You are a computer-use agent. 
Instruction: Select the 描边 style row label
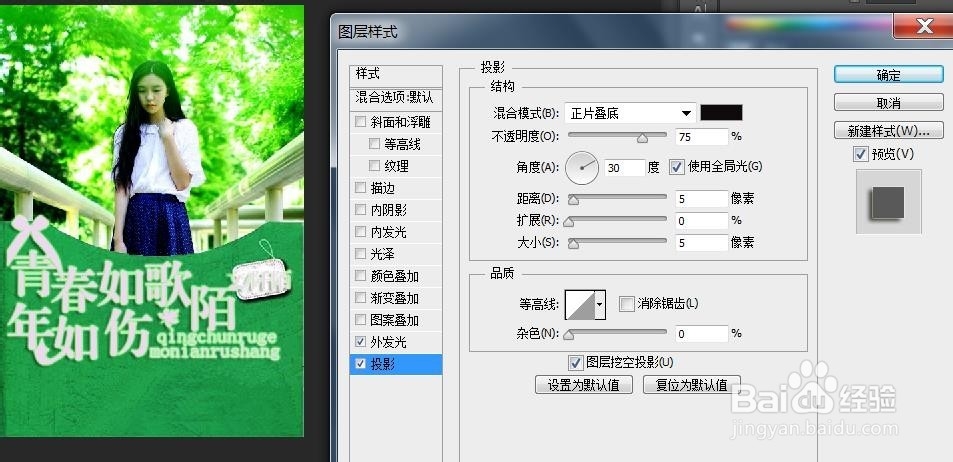pyautogui.click(x=382, y=188)
